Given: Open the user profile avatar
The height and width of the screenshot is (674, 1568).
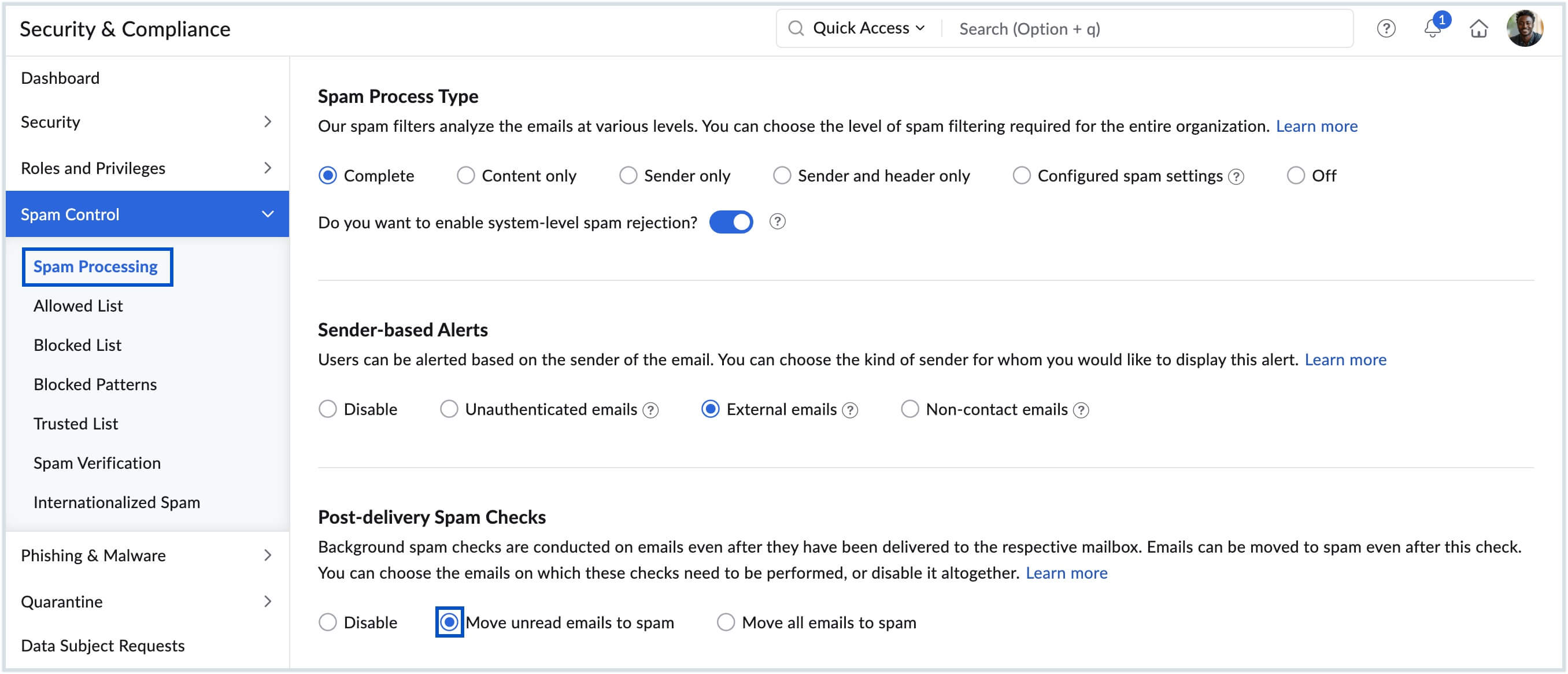Looking at the screenshot, I should 1524,28.
